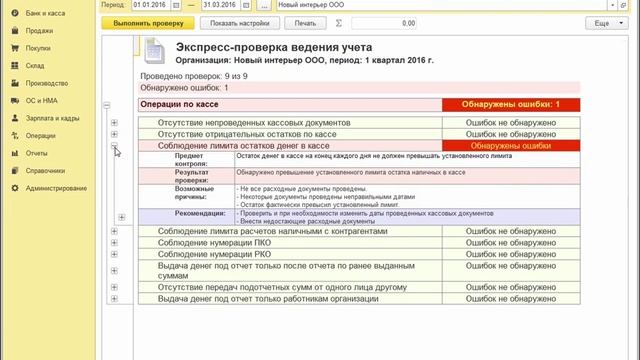Select Ошибок не обнаружено for нумерации РКО
640x360 pixels.
[511, 254]
